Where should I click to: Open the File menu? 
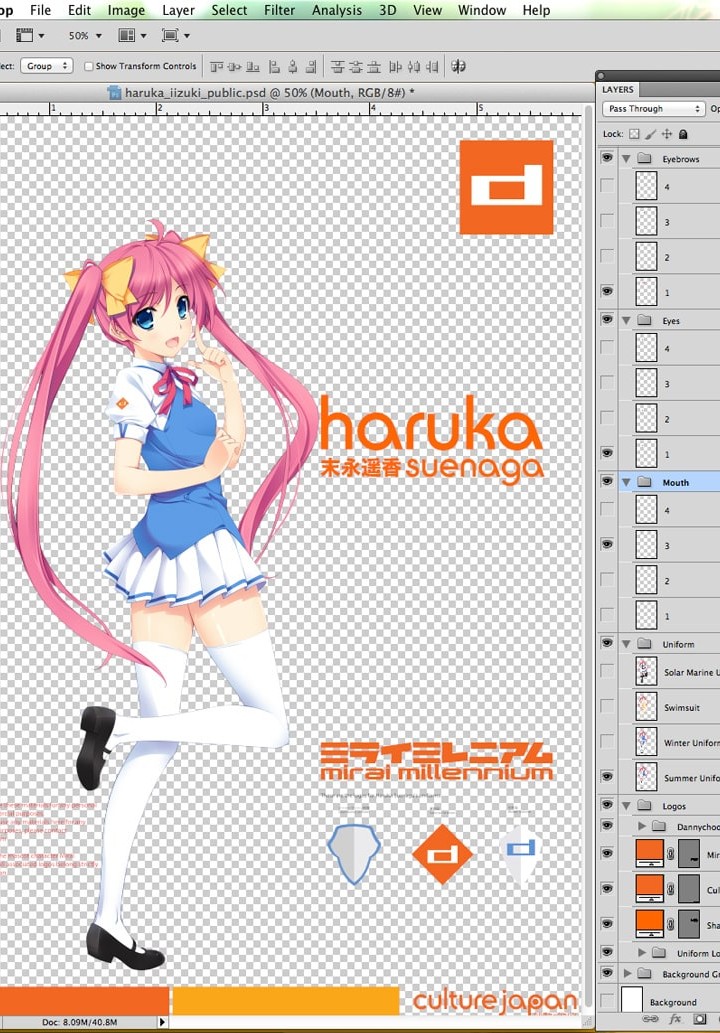pos(40,10)
